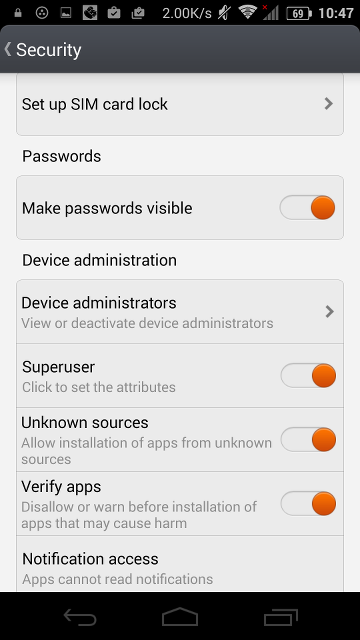The image size is (360, 640).
Task: Disable the Make passwords visible toggle
Action: point(308,207)
